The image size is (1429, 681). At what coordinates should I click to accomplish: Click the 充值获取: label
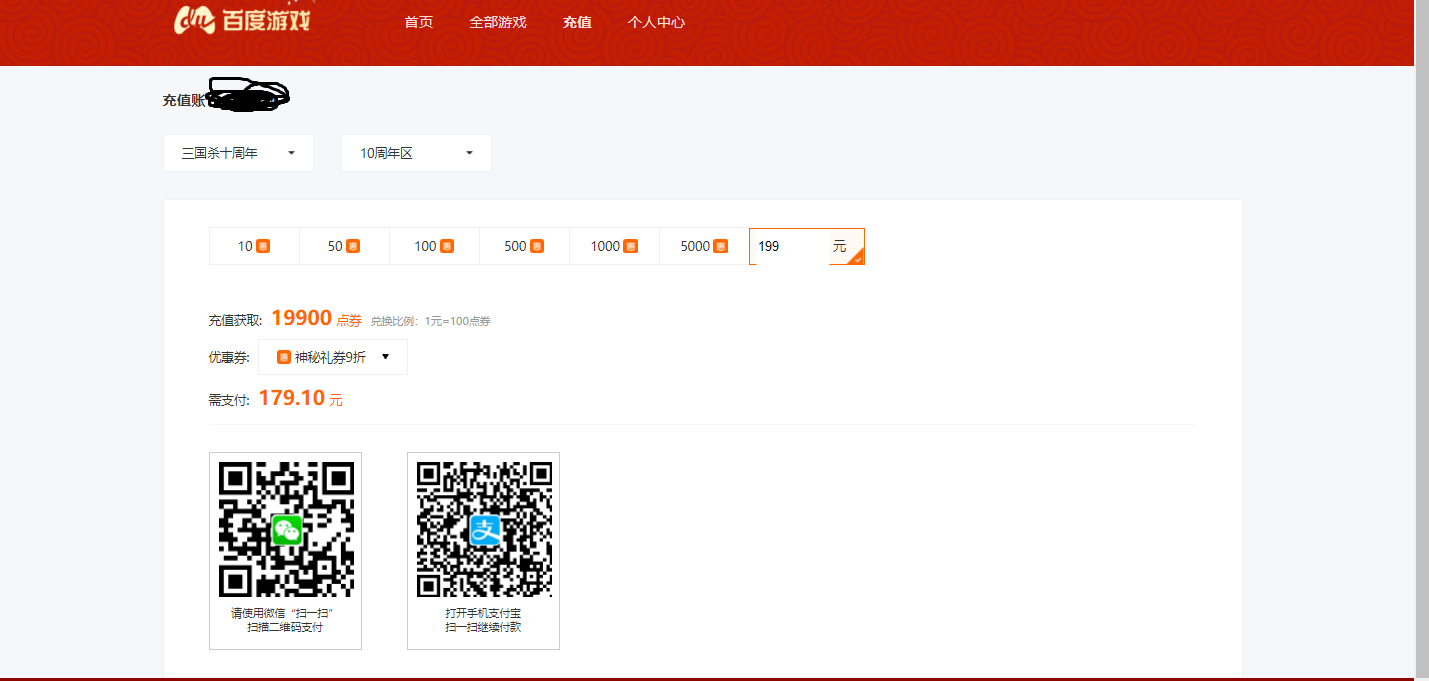[x=236, y=321]
